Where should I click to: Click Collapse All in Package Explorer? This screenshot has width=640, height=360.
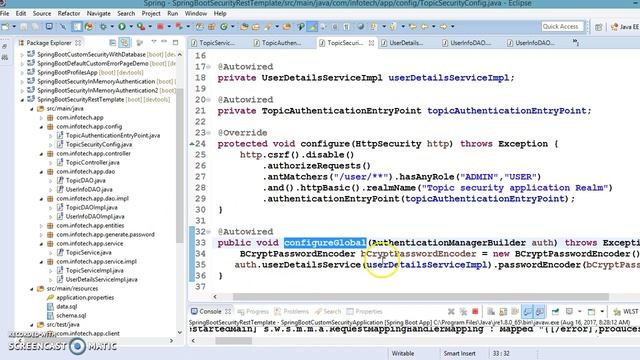tap(113, 42)
